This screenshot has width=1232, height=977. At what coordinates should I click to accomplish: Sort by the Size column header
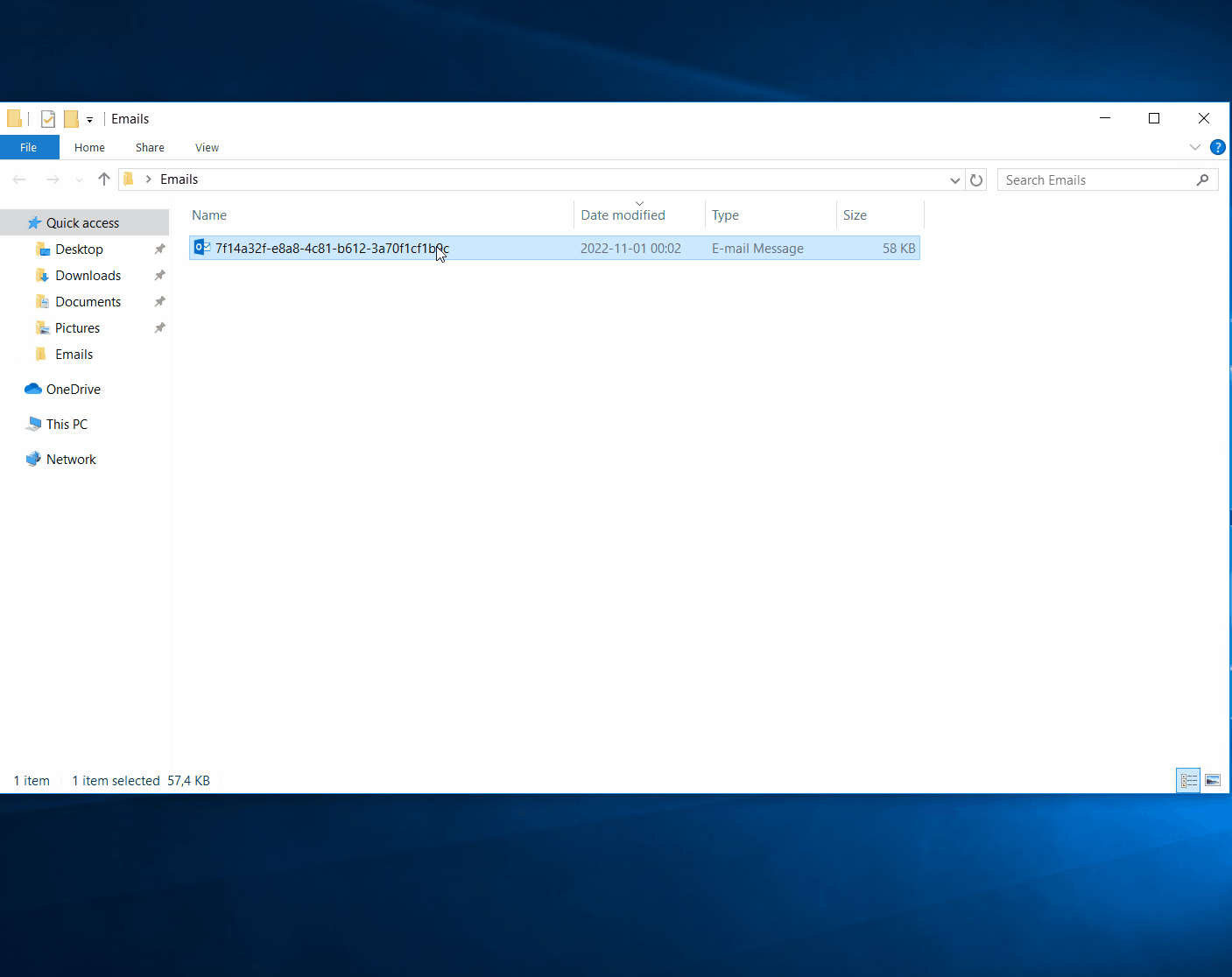coord(880,215)
